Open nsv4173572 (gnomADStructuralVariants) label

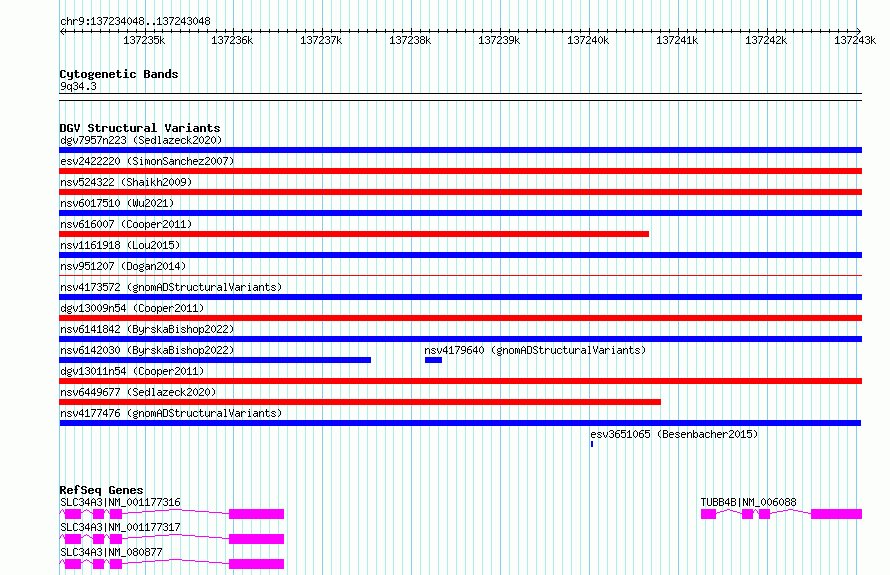click(x=171, y=287)
